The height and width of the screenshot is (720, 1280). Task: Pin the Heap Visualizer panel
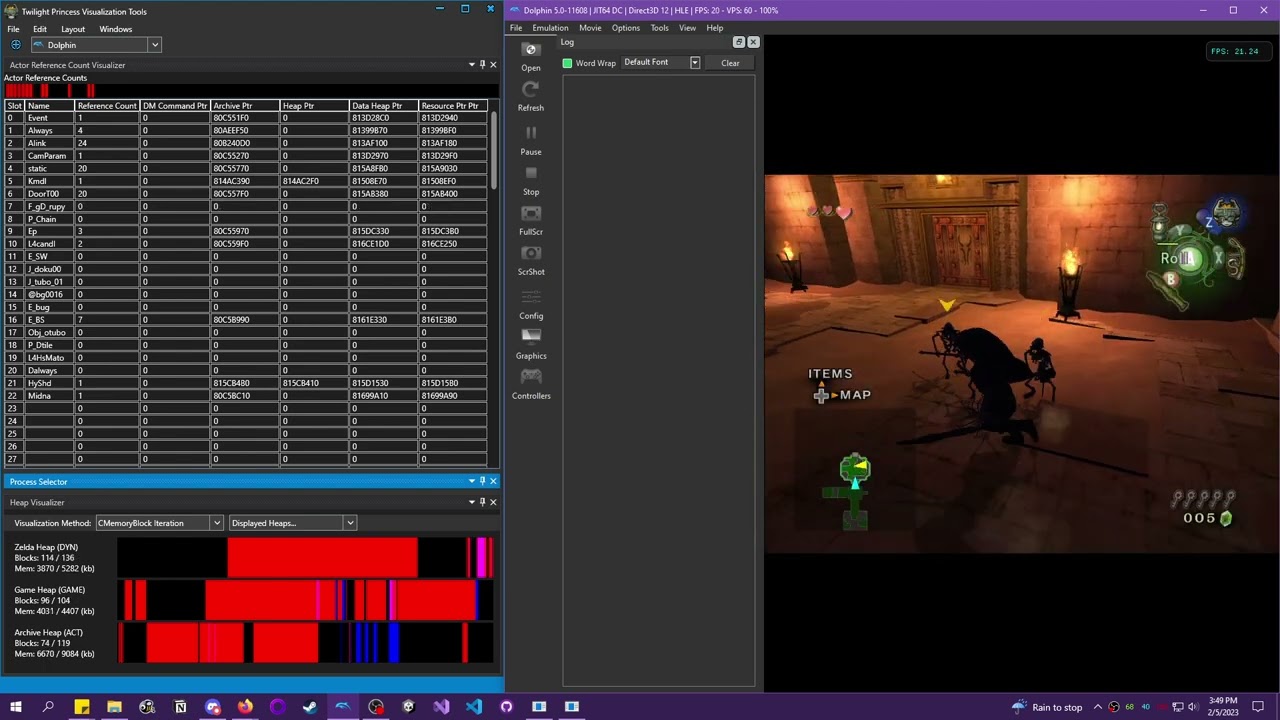[482, 502]
